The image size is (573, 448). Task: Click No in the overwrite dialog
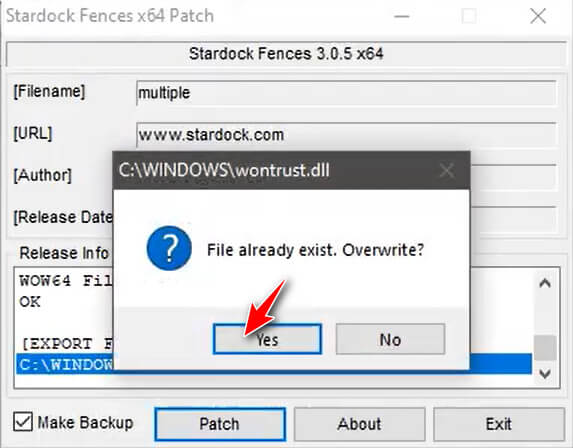(390, 339)
